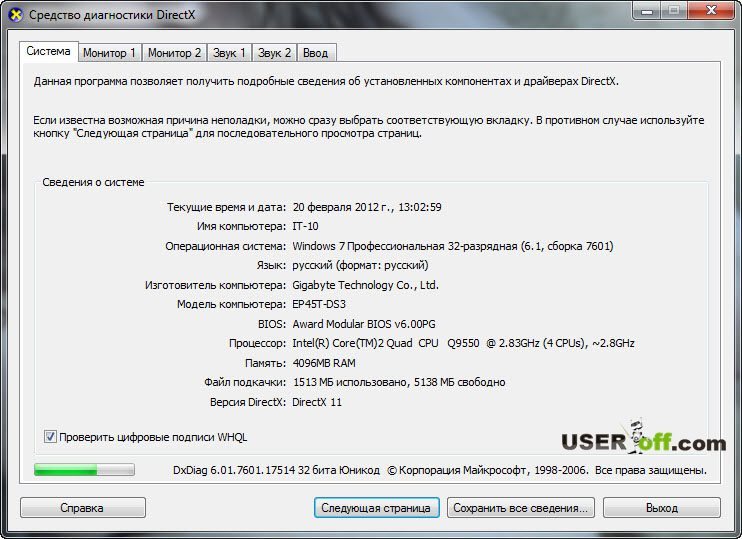Click the Файл подкачки: label
This screenshot has width=742, height=539.
(x=245, y=382)
